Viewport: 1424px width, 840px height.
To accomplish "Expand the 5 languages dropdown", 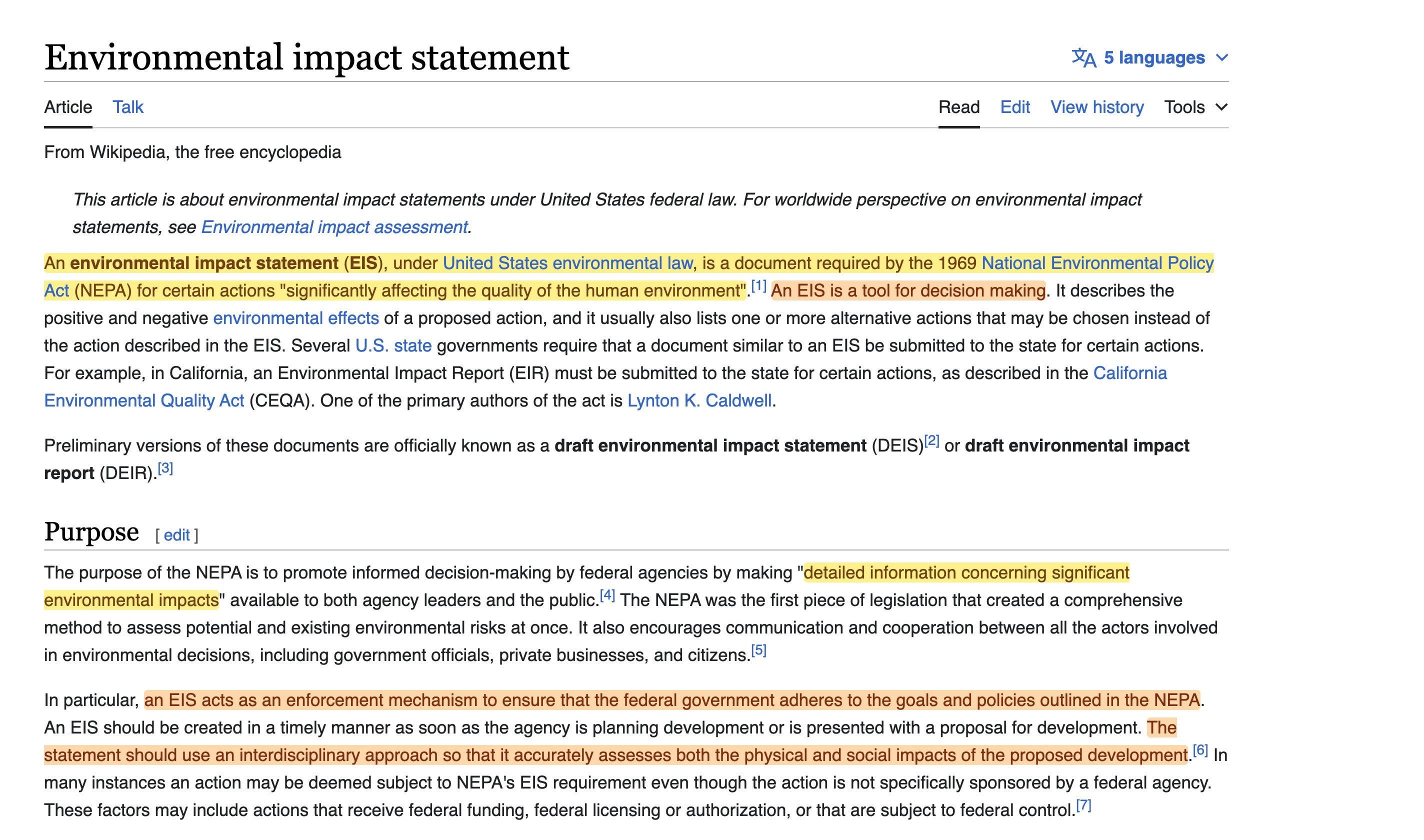I will (1154, 57).
